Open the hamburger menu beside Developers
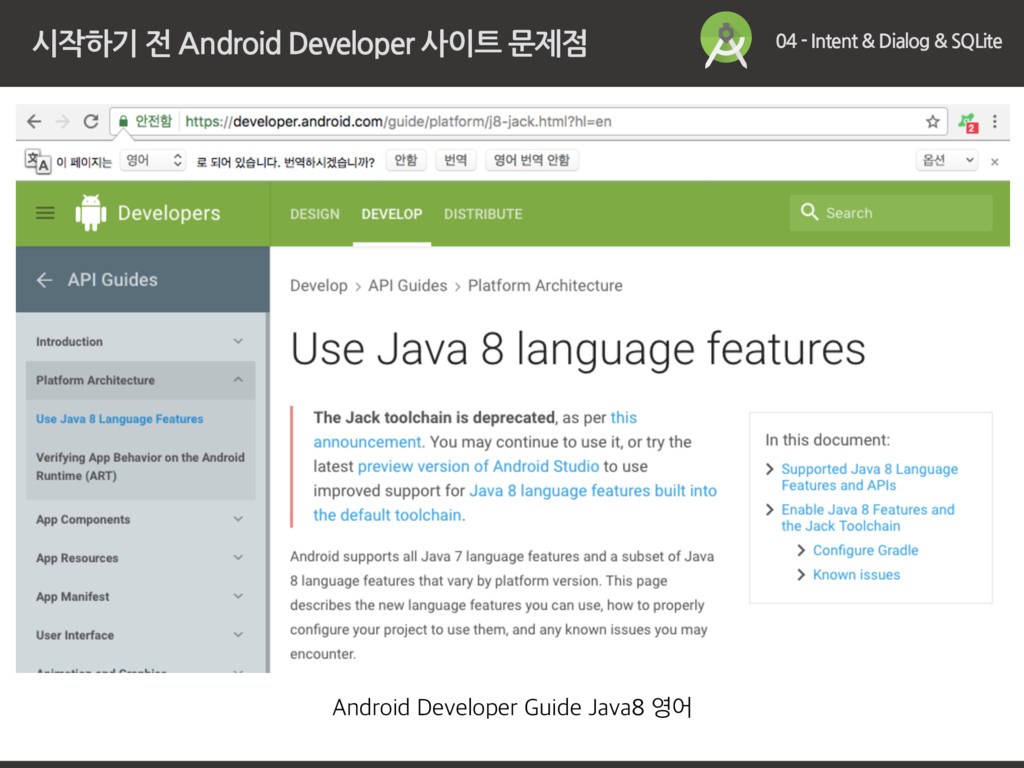Screen dimensions: 1024x768 coord(45,213)
